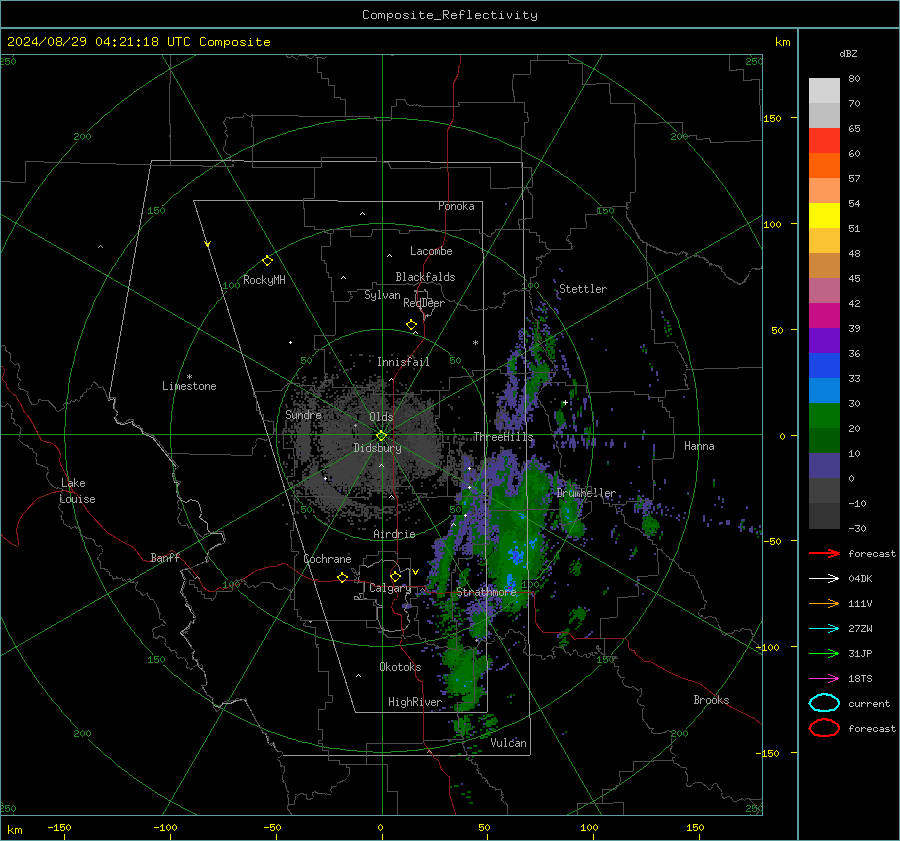Click the red forecast ellipse legend icon
Viewport: 900px width, 841px height.
pyautogui.click(x=824, y=728)
